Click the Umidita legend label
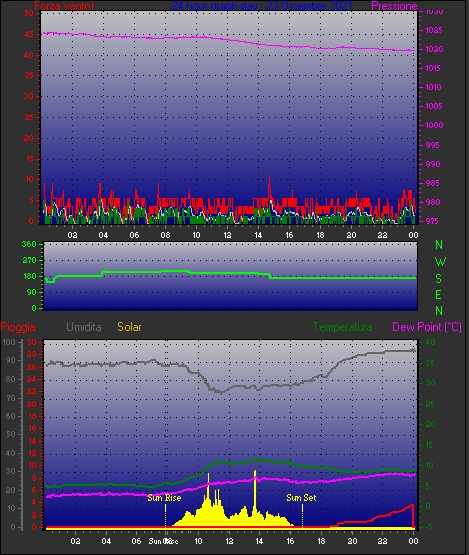 point(84,327)
